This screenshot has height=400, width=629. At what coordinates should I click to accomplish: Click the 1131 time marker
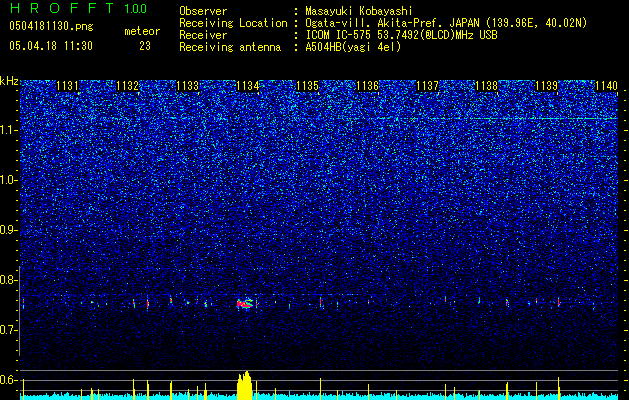click(x=67, y=86)
